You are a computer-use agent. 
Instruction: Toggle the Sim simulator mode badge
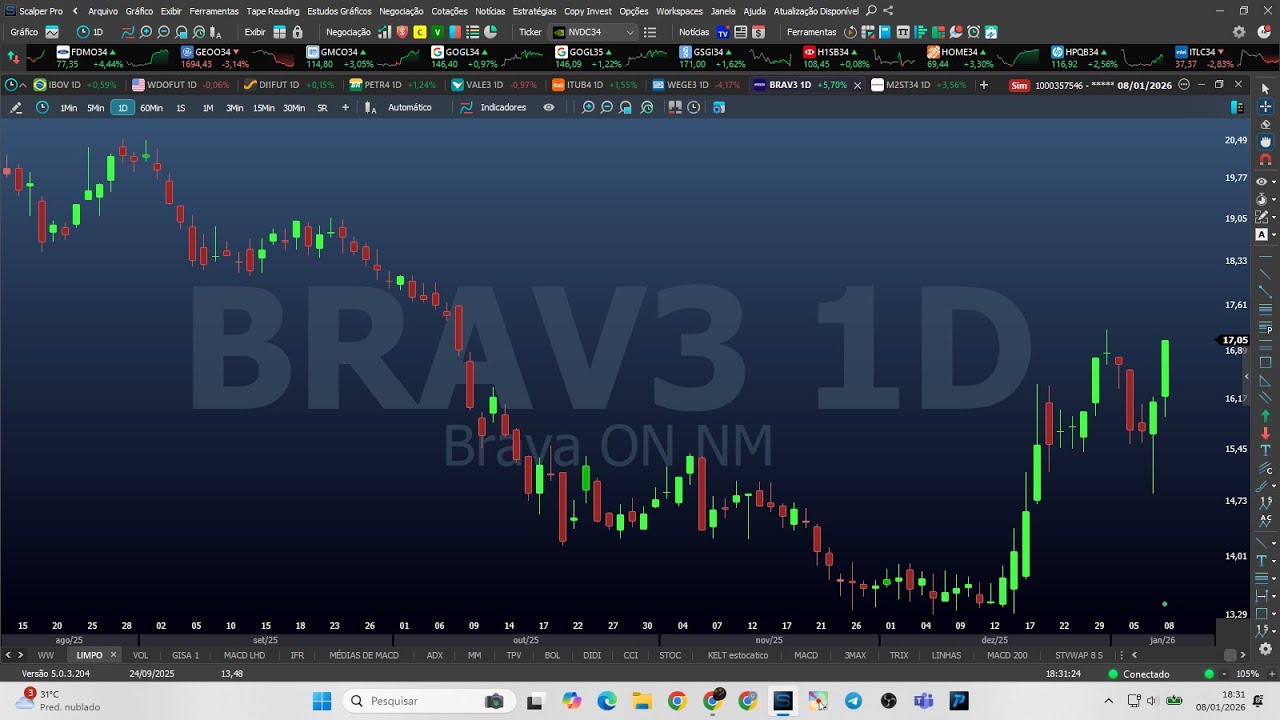[1019, 85]
